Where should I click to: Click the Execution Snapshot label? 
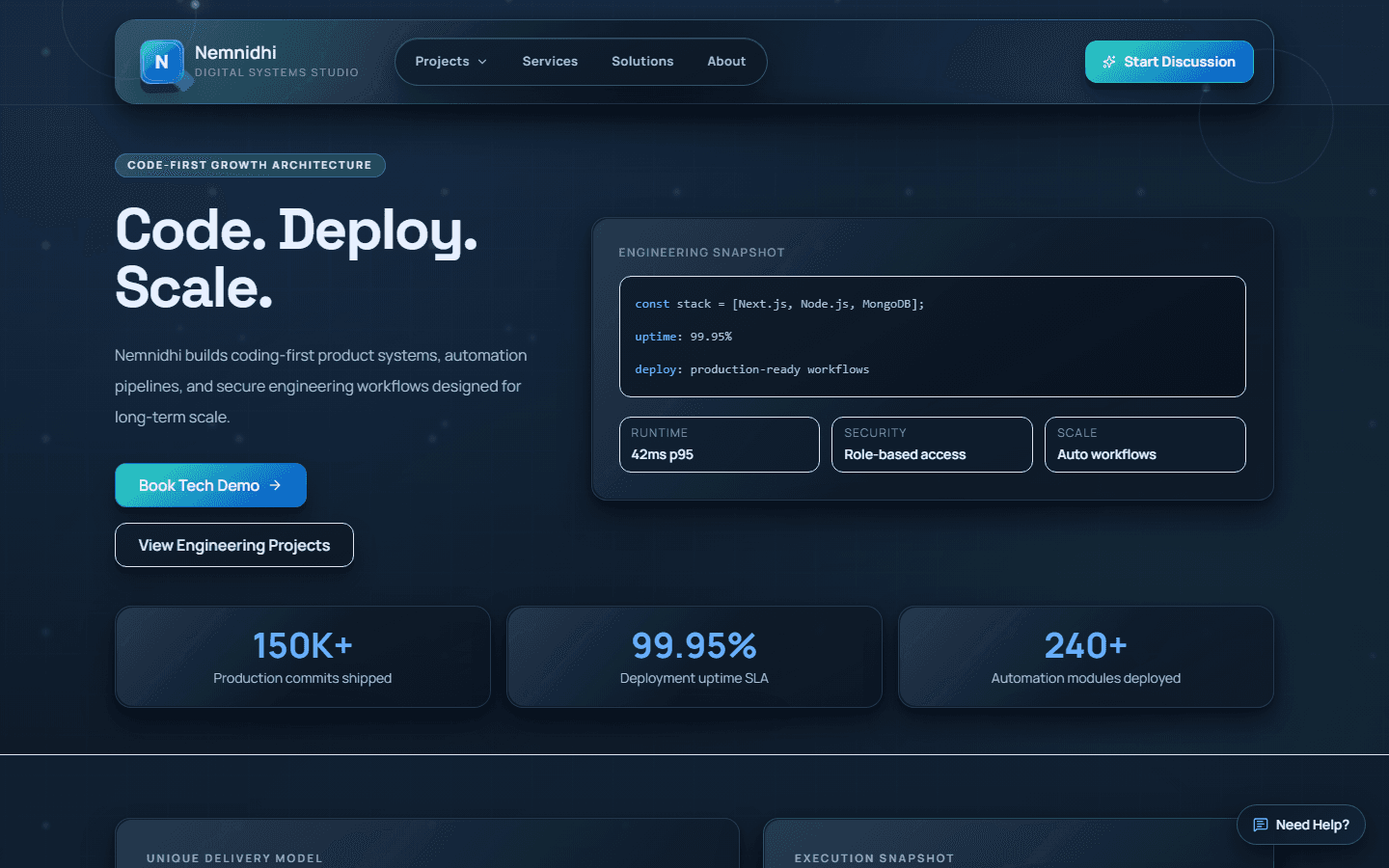click(874, 858)
